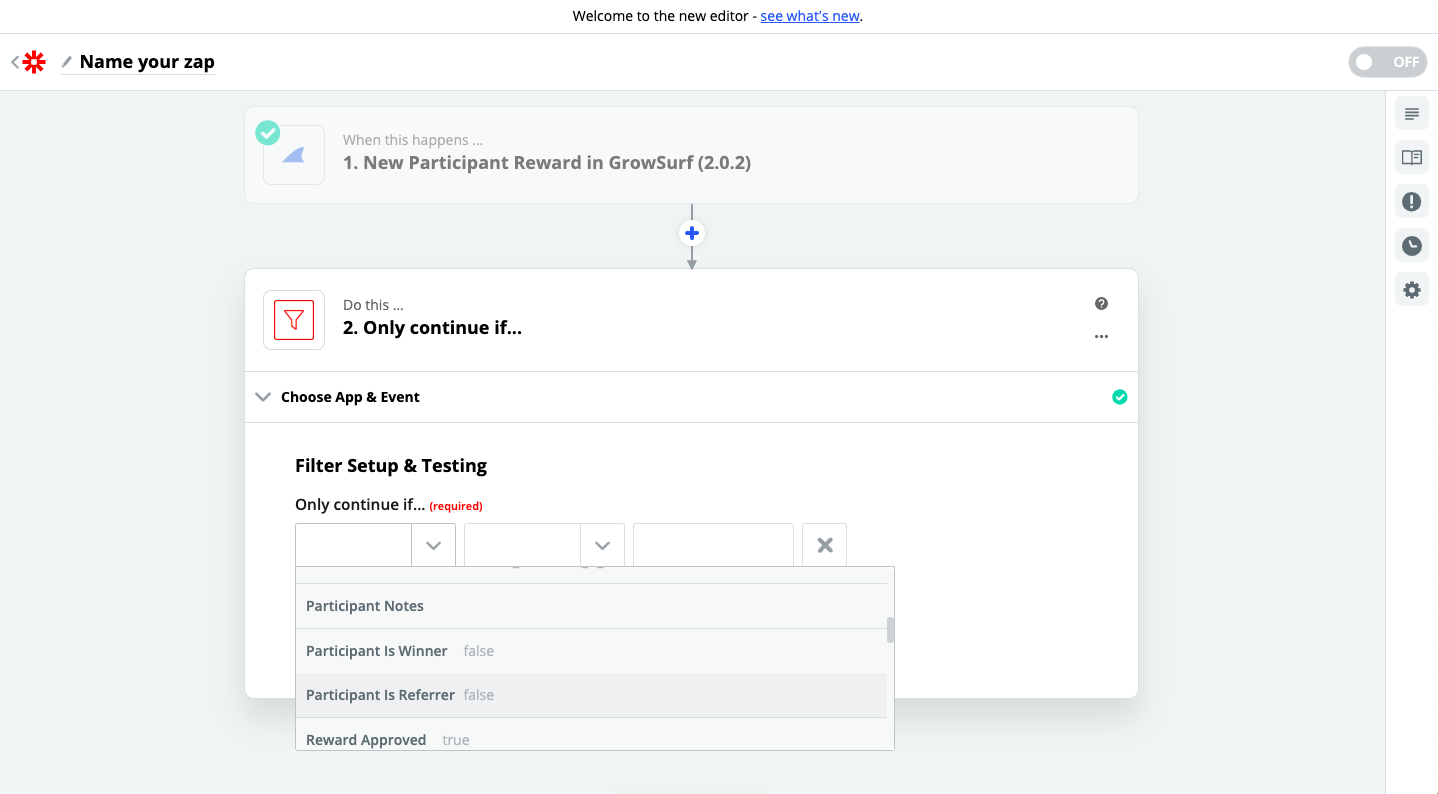This screenshot has height=794, width=1438.
Task: Open the alerts exclamation icon in sidebar
Action: pos(1412,202)
